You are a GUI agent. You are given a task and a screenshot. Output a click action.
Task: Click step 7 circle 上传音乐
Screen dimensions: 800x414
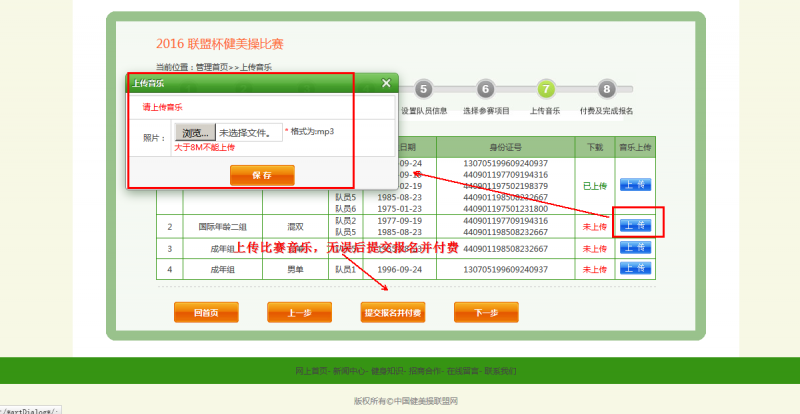(545, 90)
